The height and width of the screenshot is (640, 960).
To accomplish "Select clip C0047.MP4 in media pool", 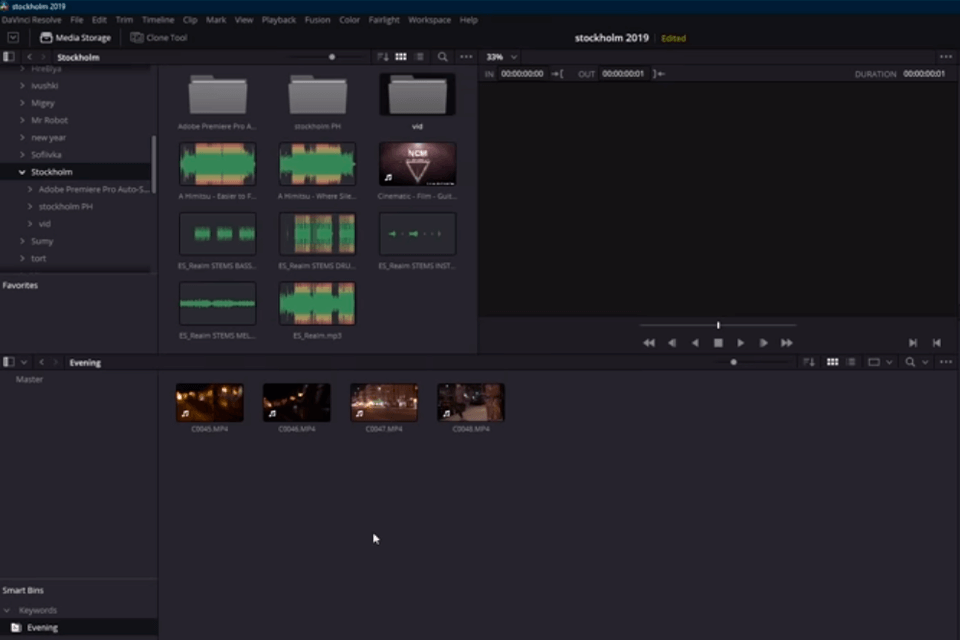I will tap(384, 403).
